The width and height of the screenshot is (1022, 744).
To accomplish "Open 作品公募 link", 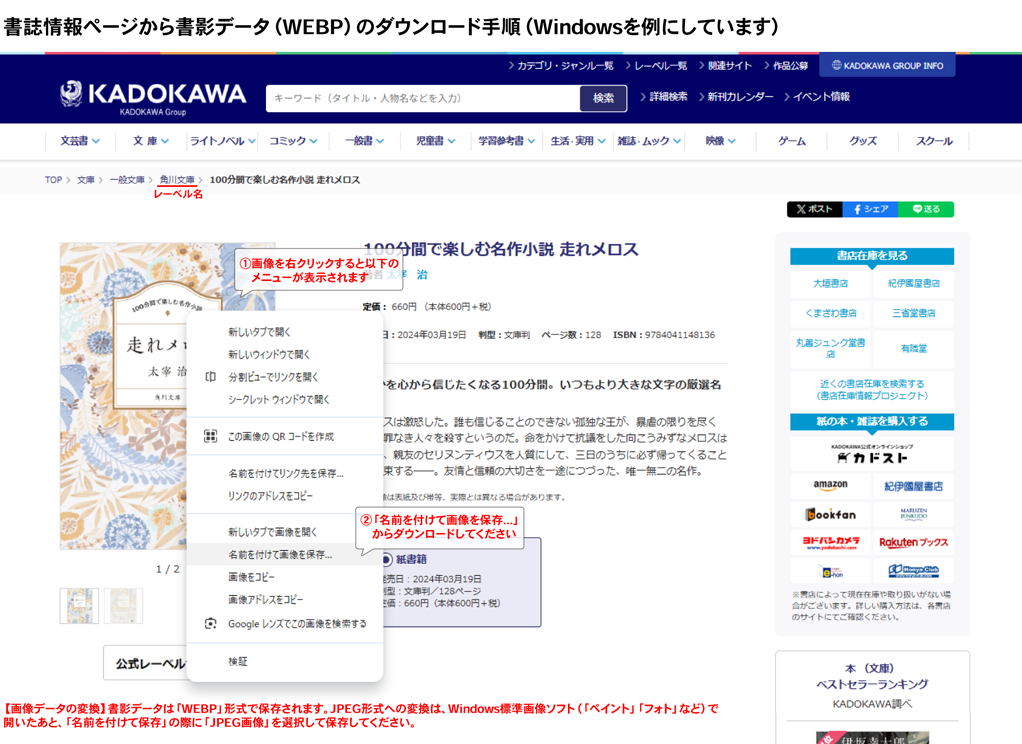I will (786, 65).
